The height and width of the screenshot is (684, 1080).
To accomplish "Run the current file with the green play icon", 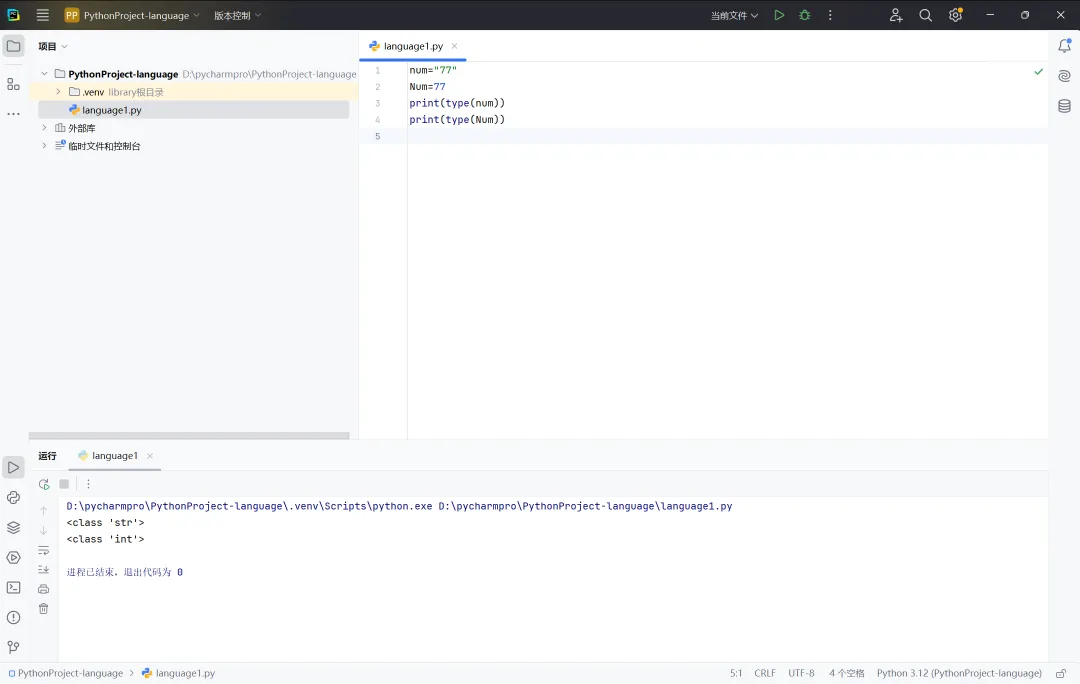I will point(779,15).
